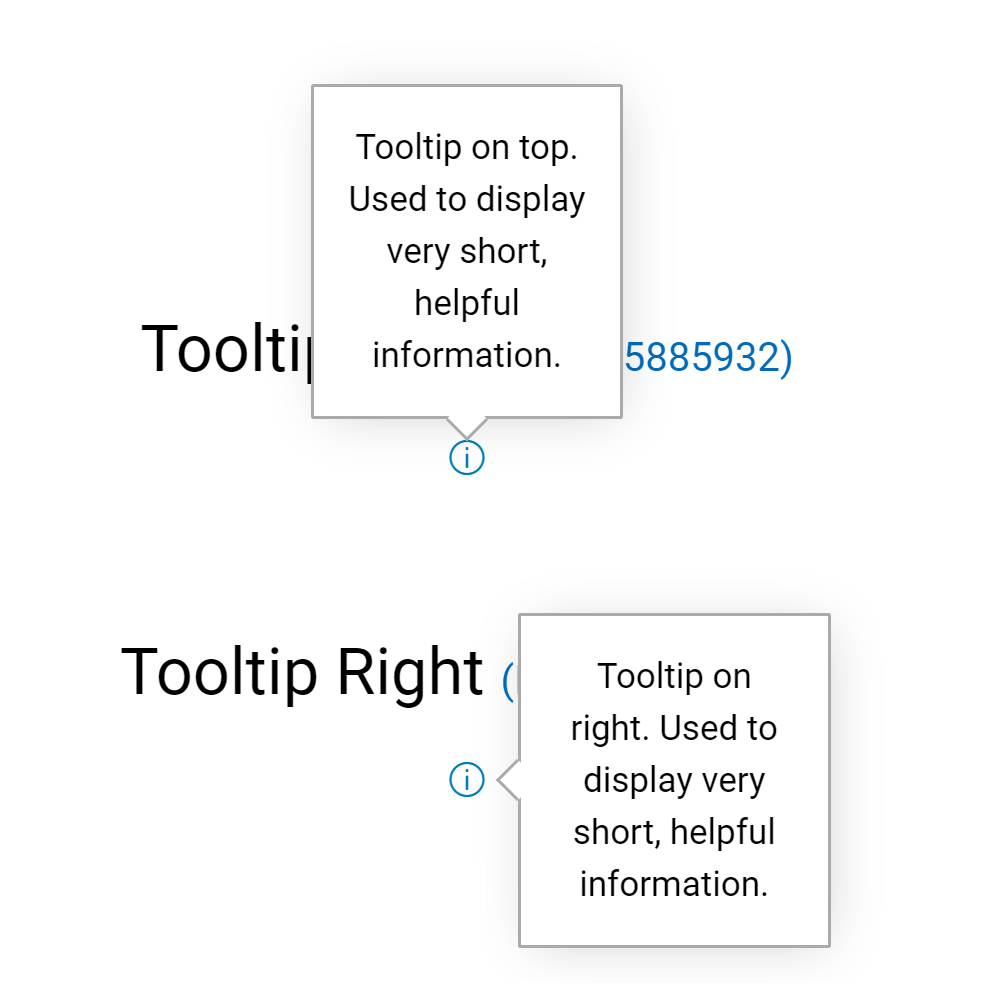
Task: Click 'information.' in the top tooltip
Action: (467, 355)
